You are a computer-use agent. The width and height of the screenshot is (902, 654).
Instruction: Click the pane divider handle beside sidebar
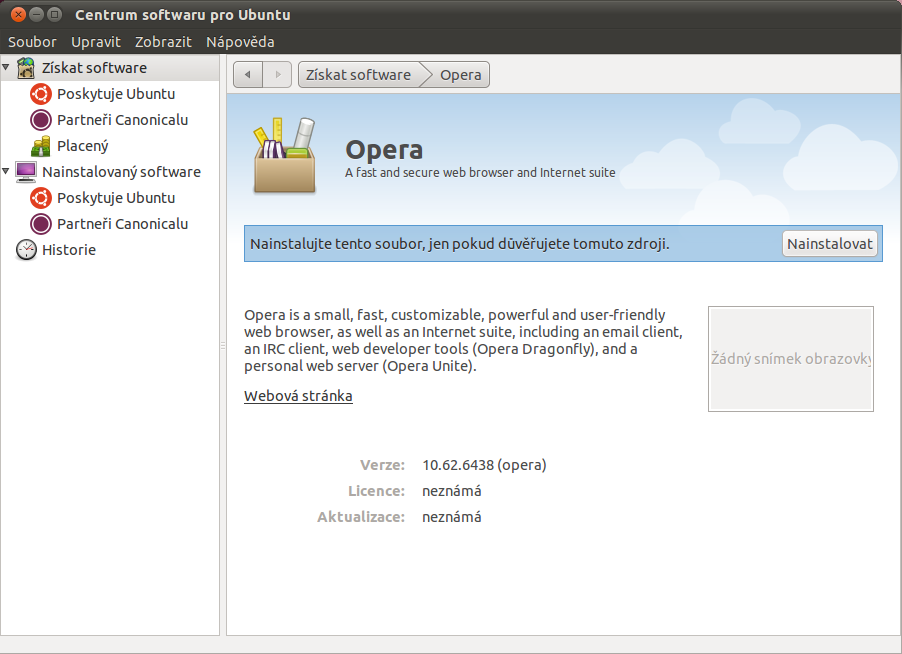[223, 346]
